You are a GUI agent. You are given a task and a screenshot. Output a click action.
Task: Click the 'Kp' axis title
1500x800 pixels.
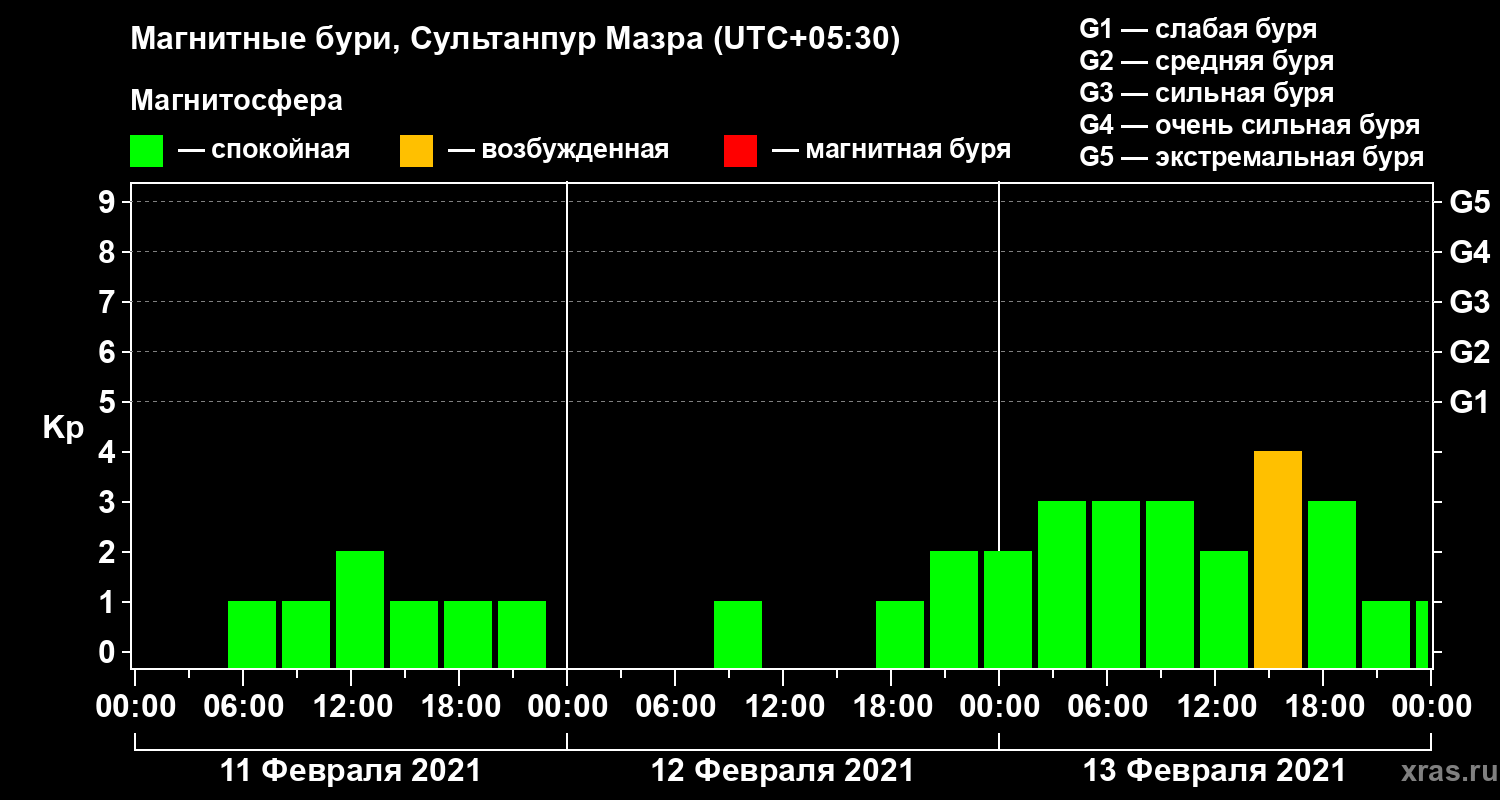tap(63, 428)
